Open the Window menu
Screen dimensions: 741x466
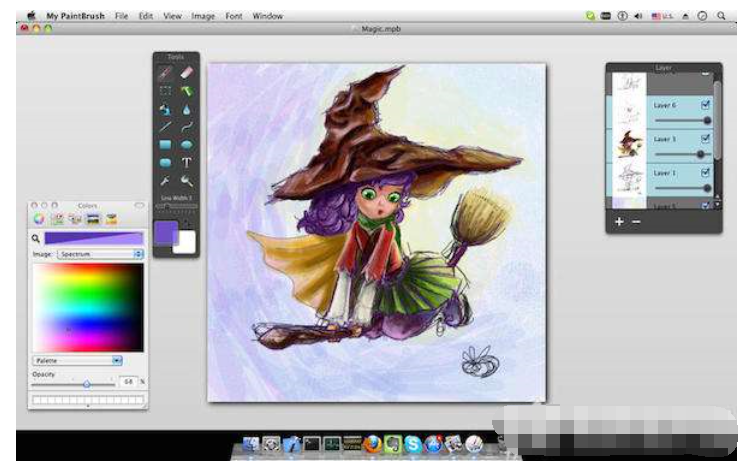point(267,16)
